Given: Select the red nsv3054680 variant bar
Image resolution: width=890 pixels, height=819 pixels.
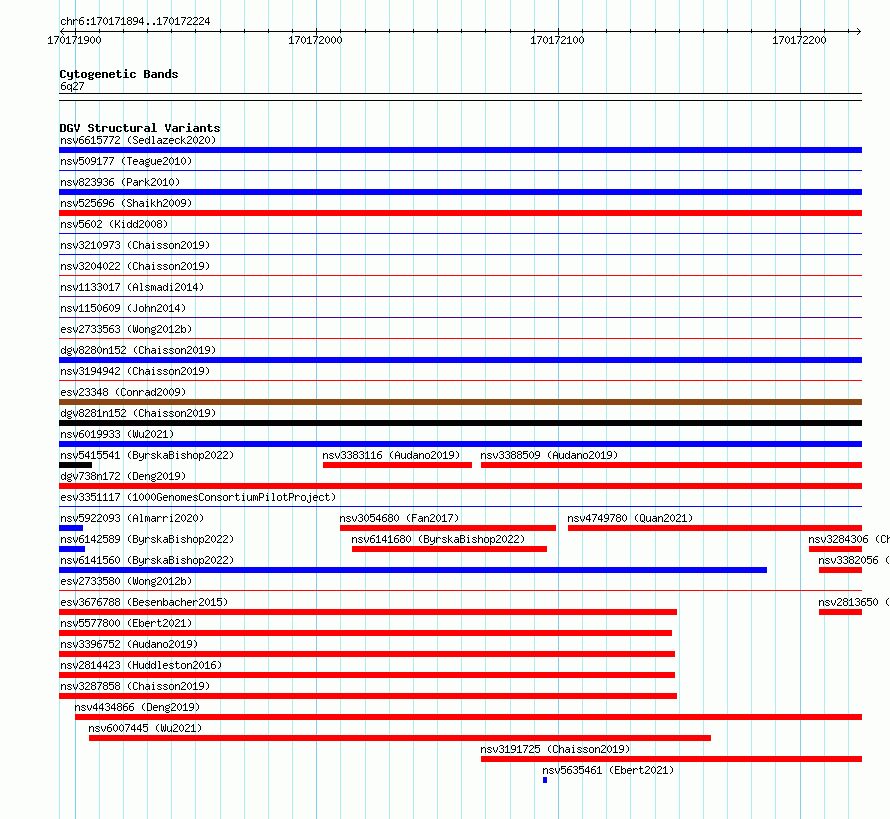Looking at the screenshot, I should click(x=448, y=528).
